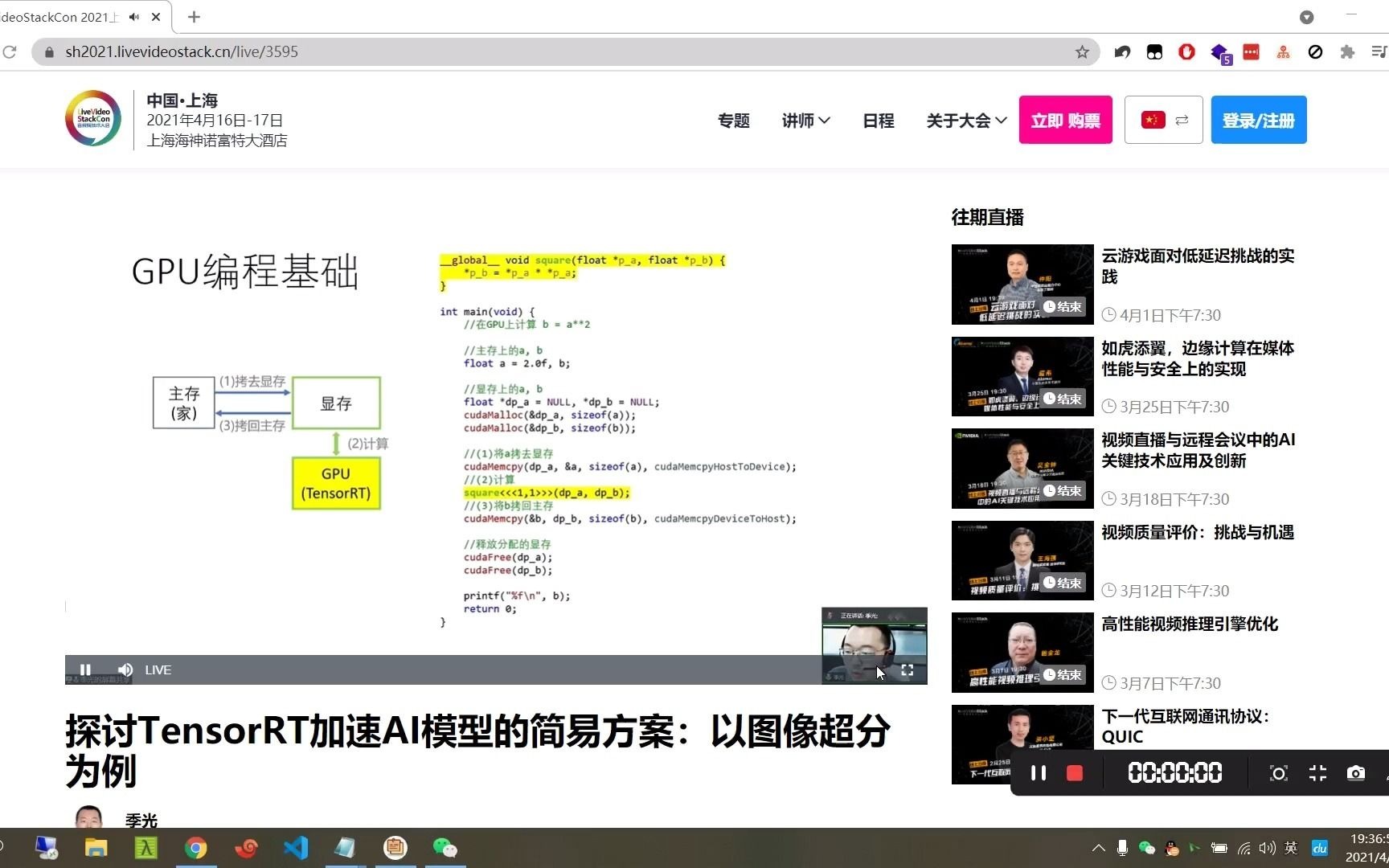
Task: Reload the page
Action: tap(10, 52)
